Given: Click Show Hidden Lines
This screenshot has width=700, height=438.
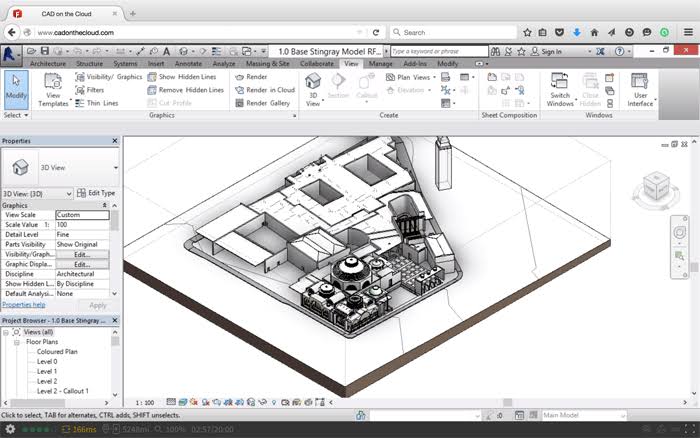Looking at the screenshot, I should point(182,77).
